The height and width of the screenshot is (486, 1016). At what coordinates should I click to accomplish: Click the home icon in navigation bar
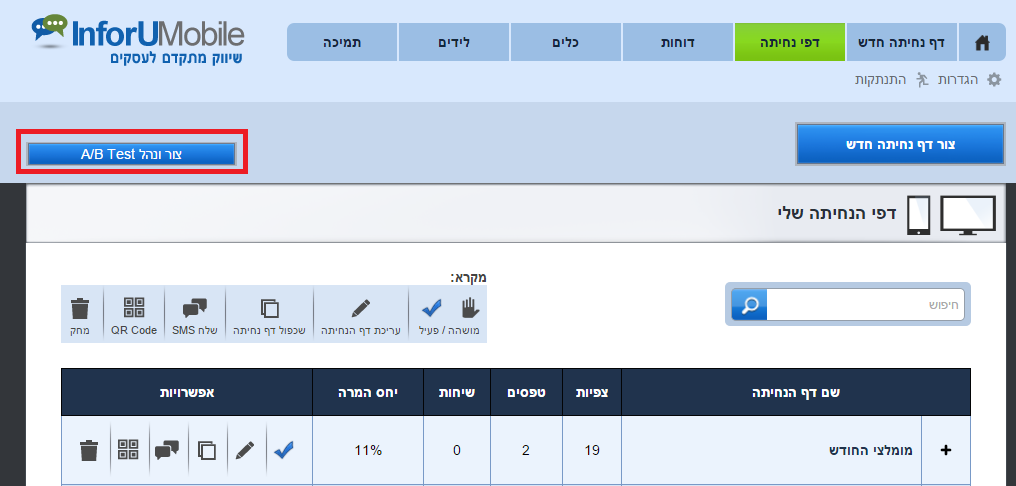pos(982,43)
